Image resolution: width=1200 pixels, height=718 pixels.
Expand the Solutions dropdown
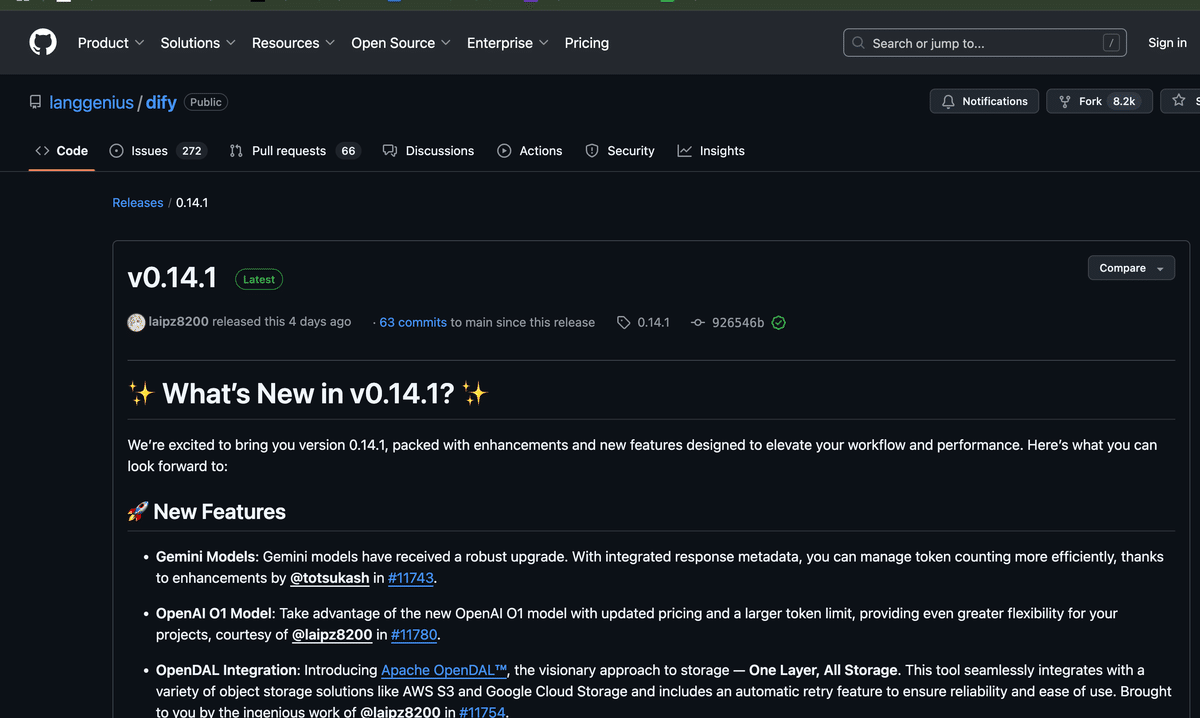pos(198,43)
